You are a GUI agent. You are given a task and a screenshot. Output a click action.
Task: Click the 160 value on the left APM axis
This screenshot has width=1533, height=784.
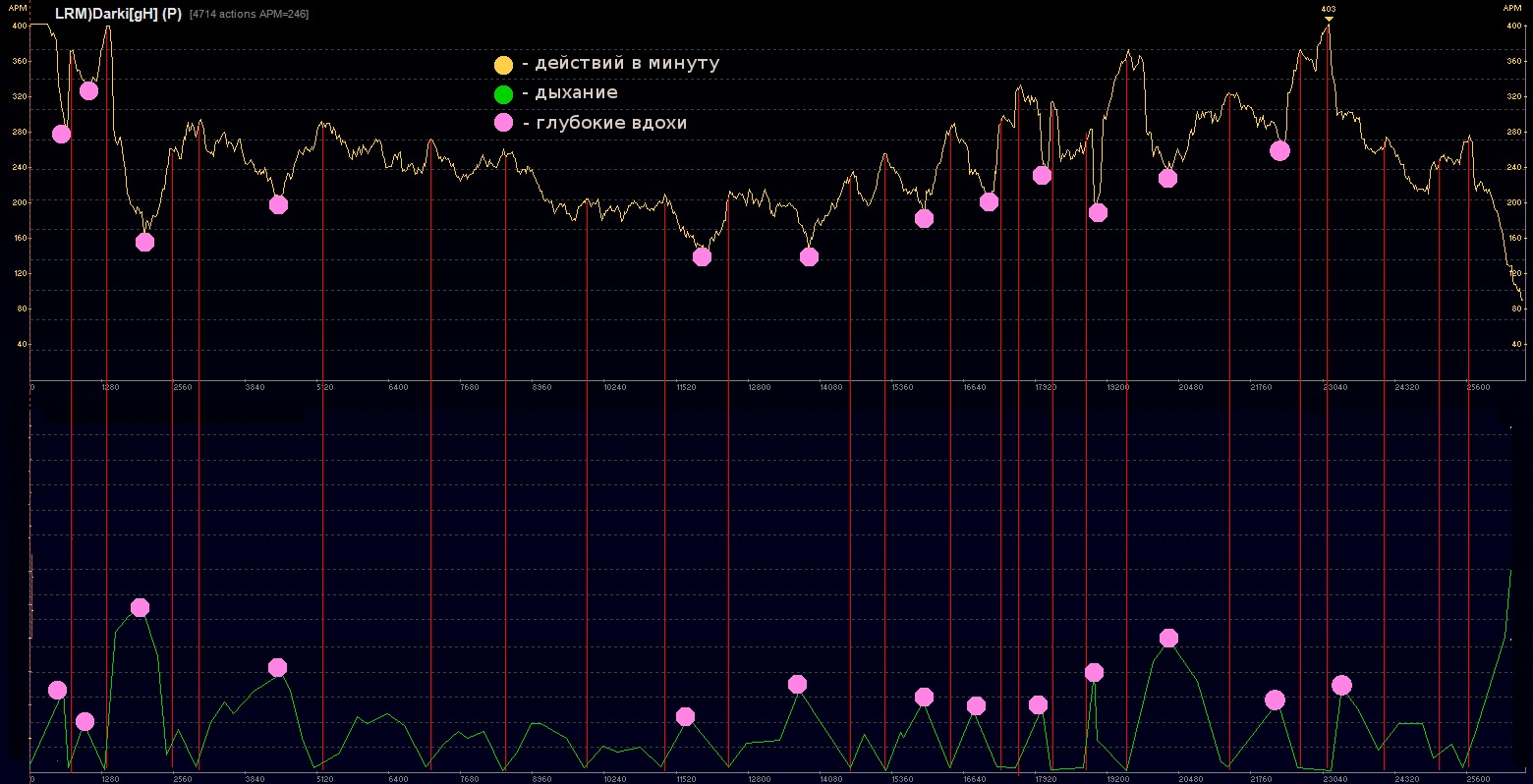click(x=19, y=238)
